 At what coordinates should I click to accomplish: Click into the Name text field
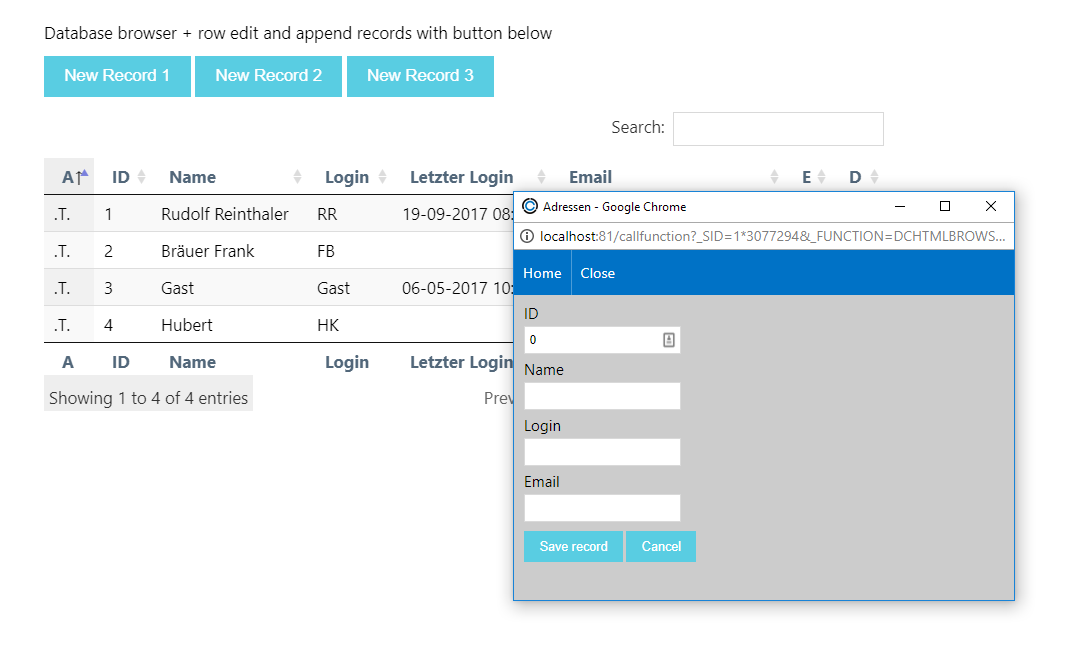tap(602, 396)
